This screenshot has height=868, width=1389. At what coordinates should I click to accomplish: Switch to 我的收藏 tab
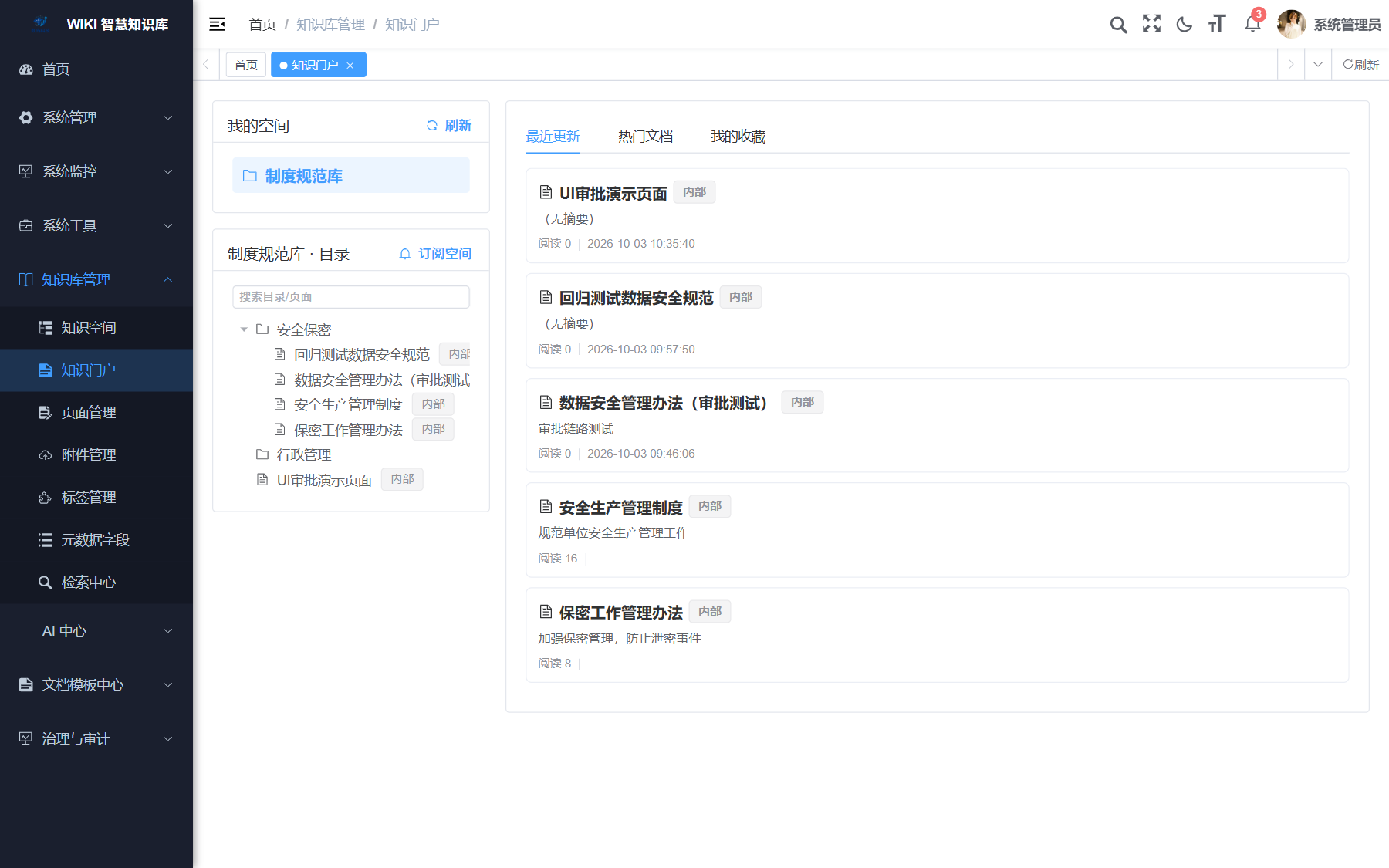click(x=738, y=137)
